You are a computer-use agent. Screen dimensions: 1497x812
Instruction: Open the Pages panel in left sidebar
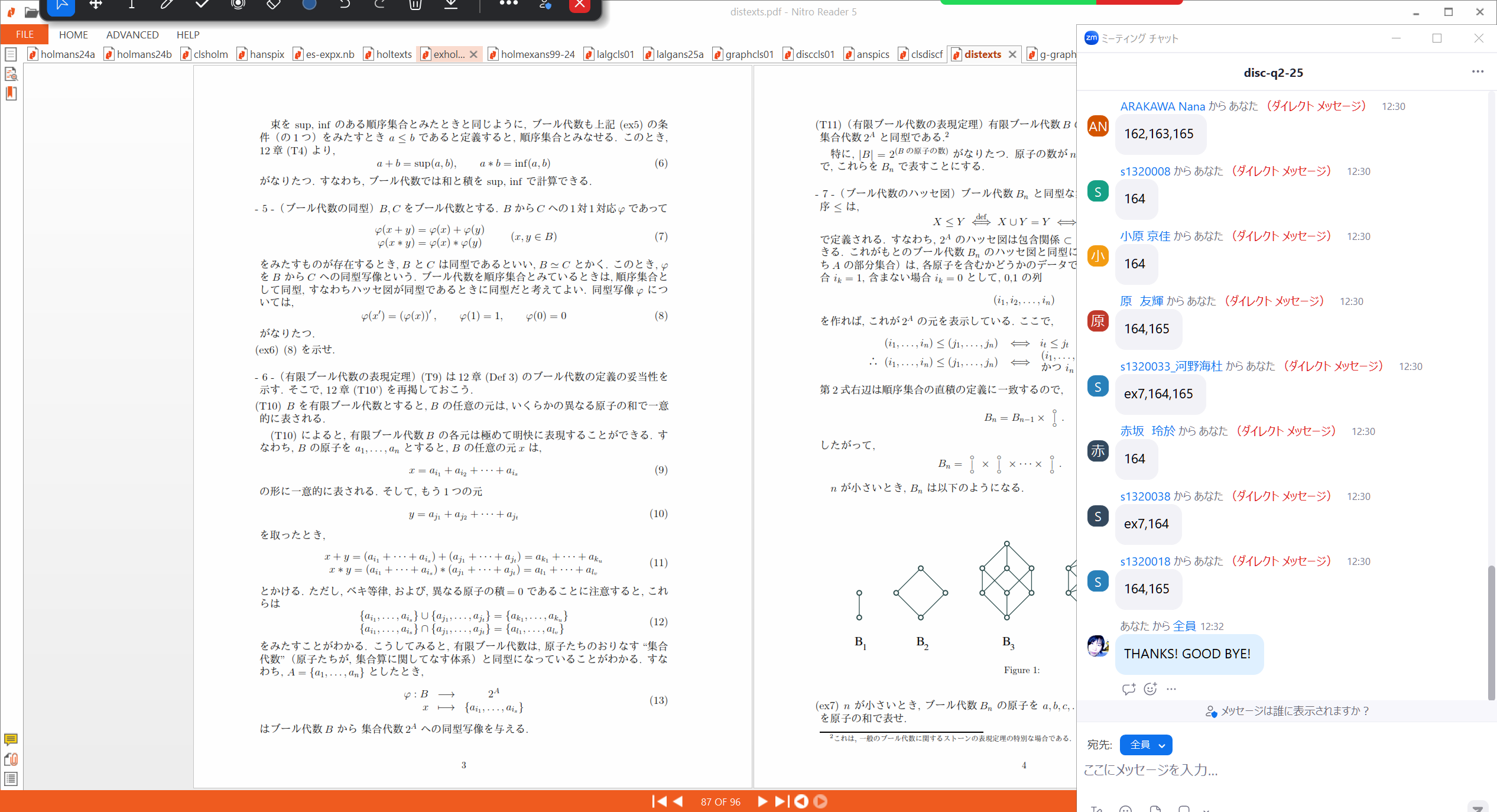(11, 55)
